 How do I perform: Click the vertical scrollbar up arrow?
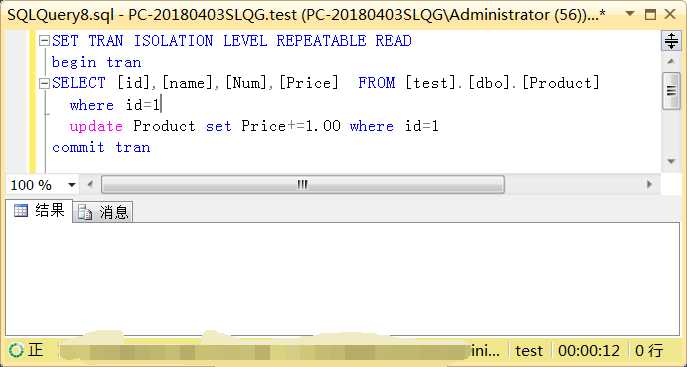point(671,62)
